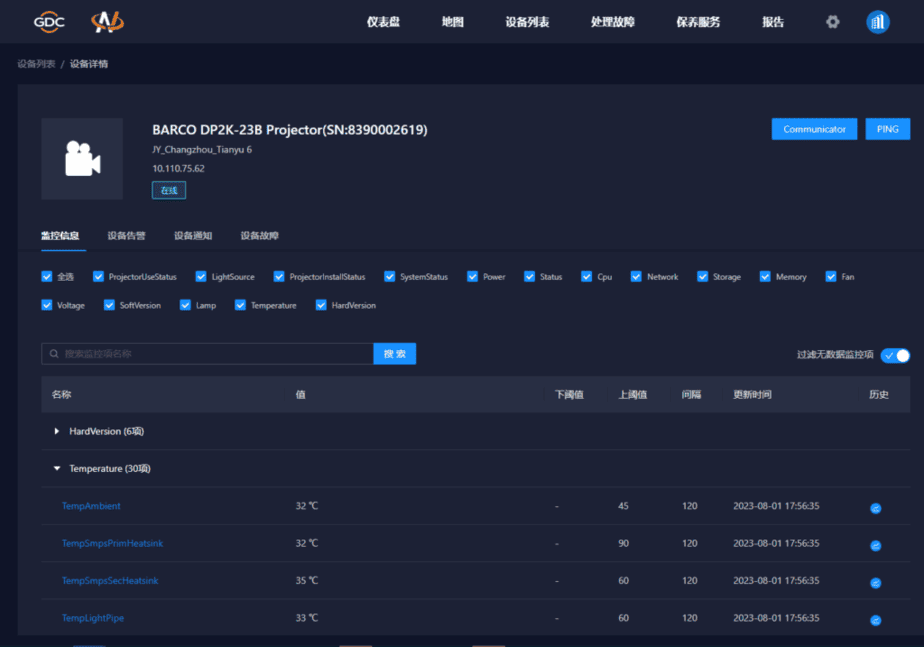The height and width of the screenshot is (647, 924).
Task: Click the 搜索 search button
Action: pos(395,354)
